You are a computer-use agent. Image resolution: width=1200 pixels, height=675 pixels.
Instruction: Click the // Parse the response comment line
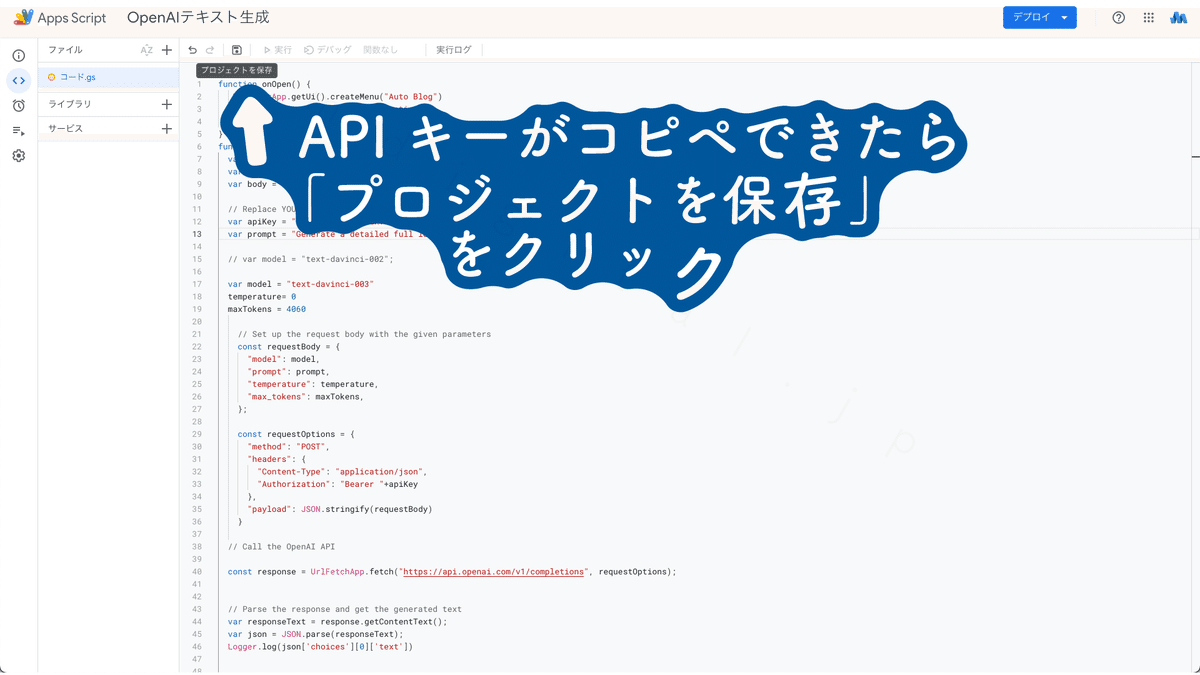[x=344, y=609]
